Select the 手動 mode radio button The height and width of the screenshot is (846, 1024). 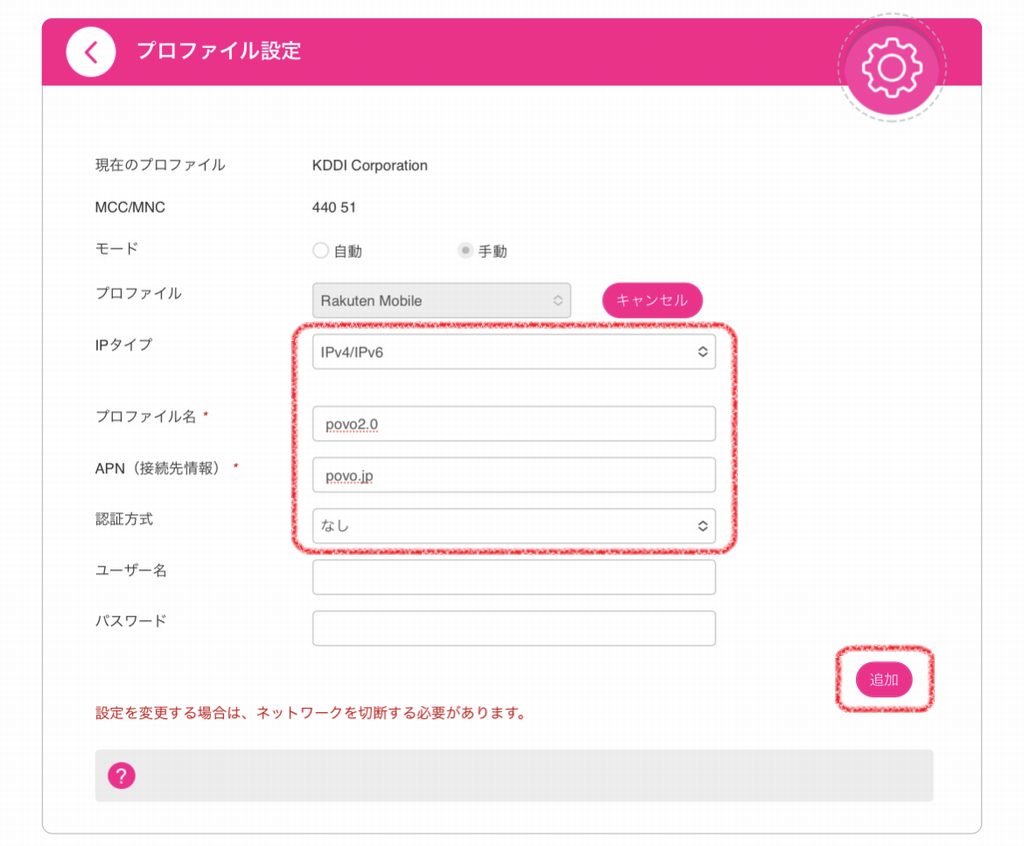(465, 250)
